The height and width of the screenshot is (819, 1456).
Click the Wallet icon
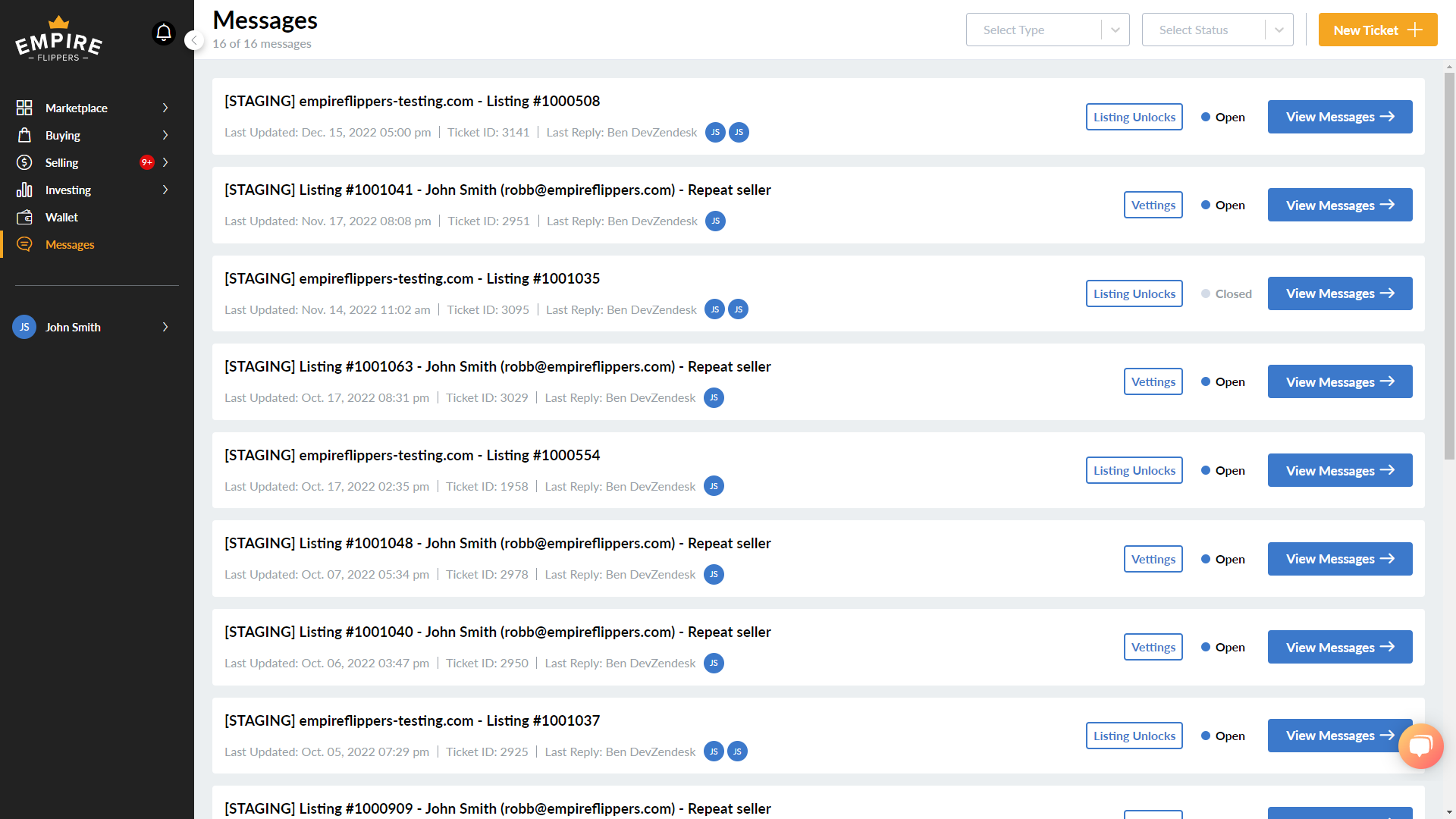click(24, 217)
